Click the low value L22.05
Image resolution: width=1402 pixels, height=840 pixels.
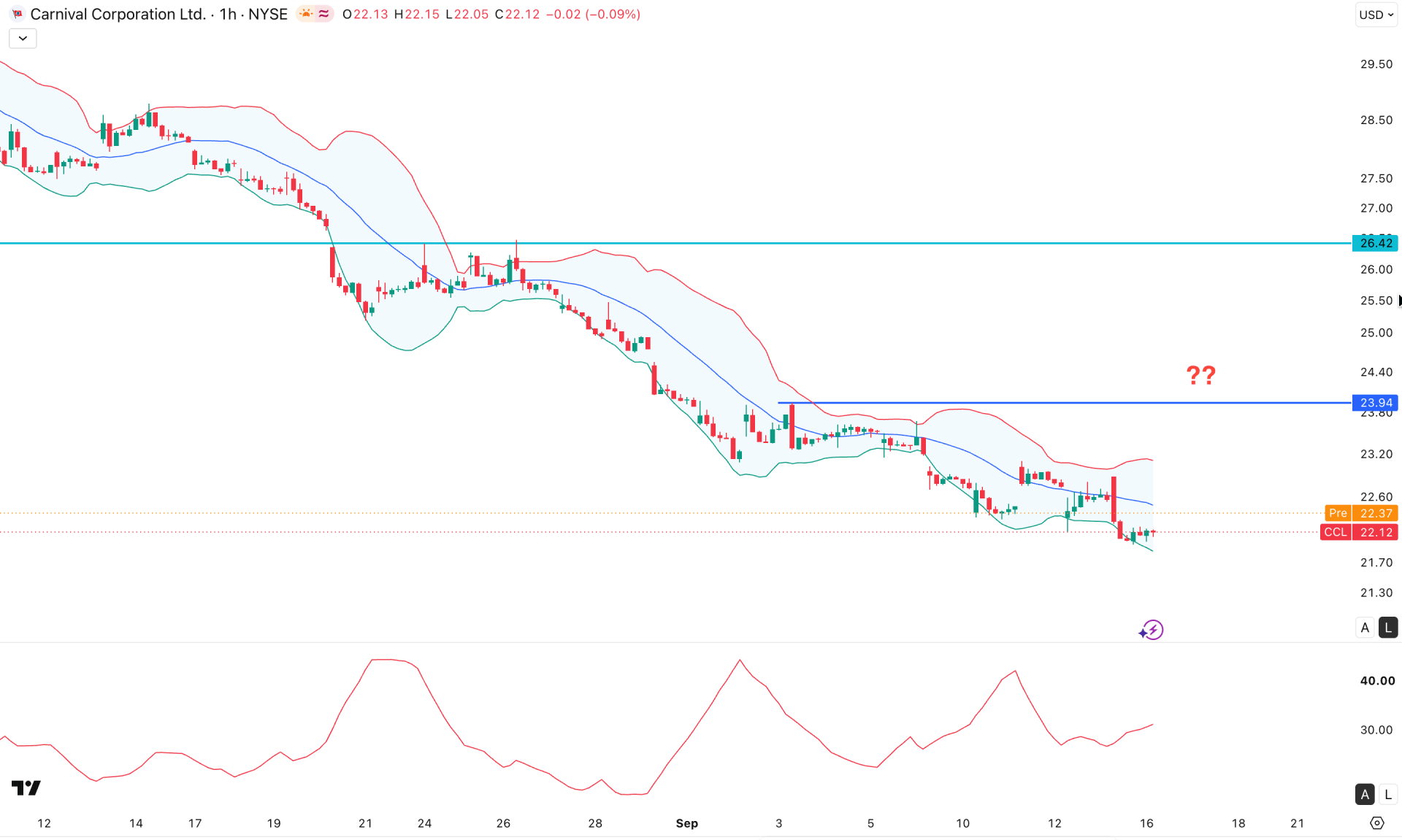467,15
